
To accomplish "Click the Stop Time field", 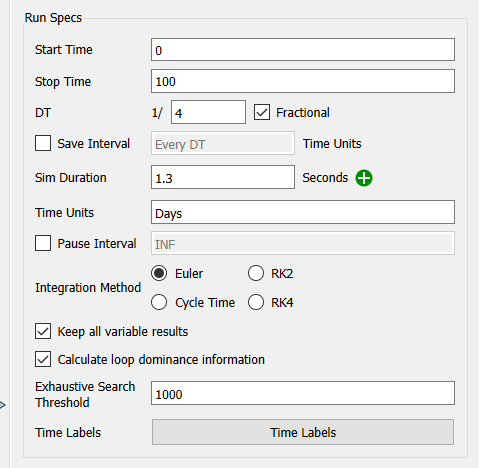I will [x=303, y=81].
